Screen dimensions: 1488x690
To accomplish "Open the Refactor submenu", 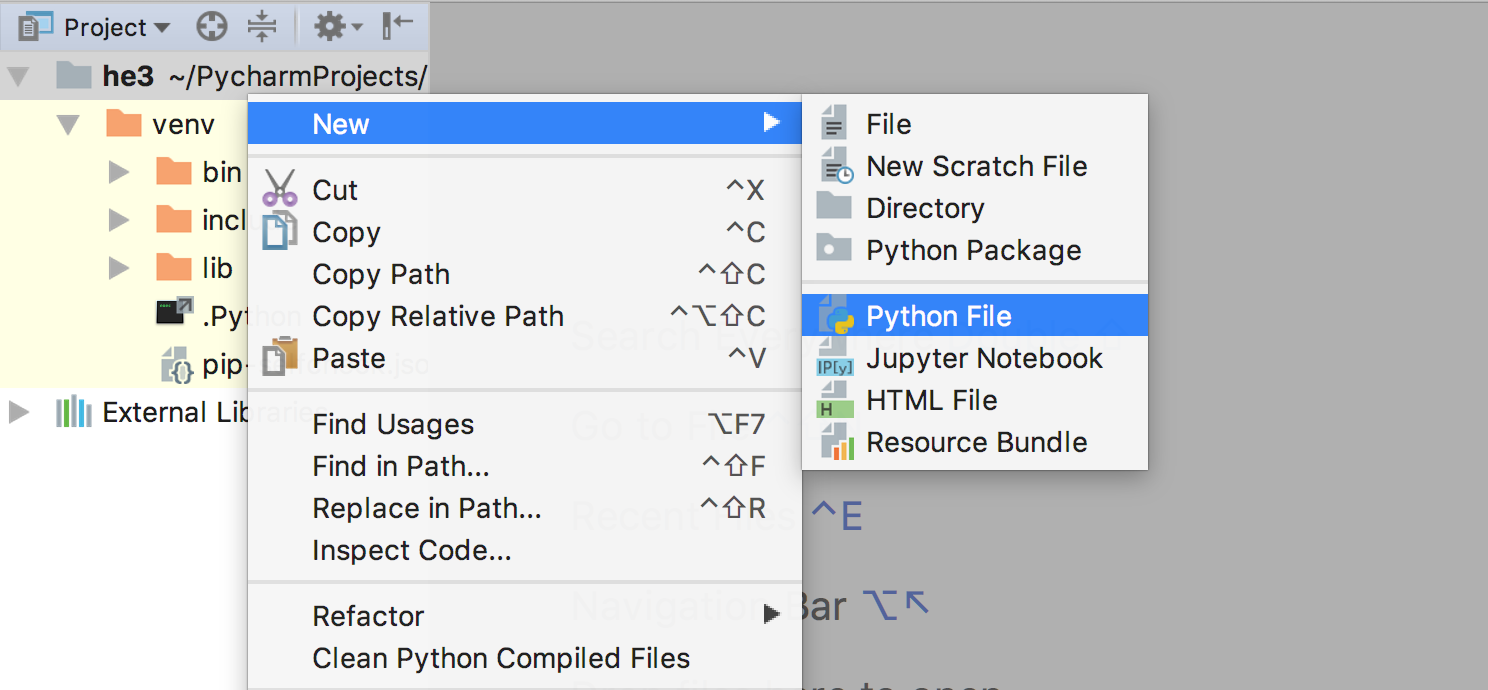I will tap(524, 616).
